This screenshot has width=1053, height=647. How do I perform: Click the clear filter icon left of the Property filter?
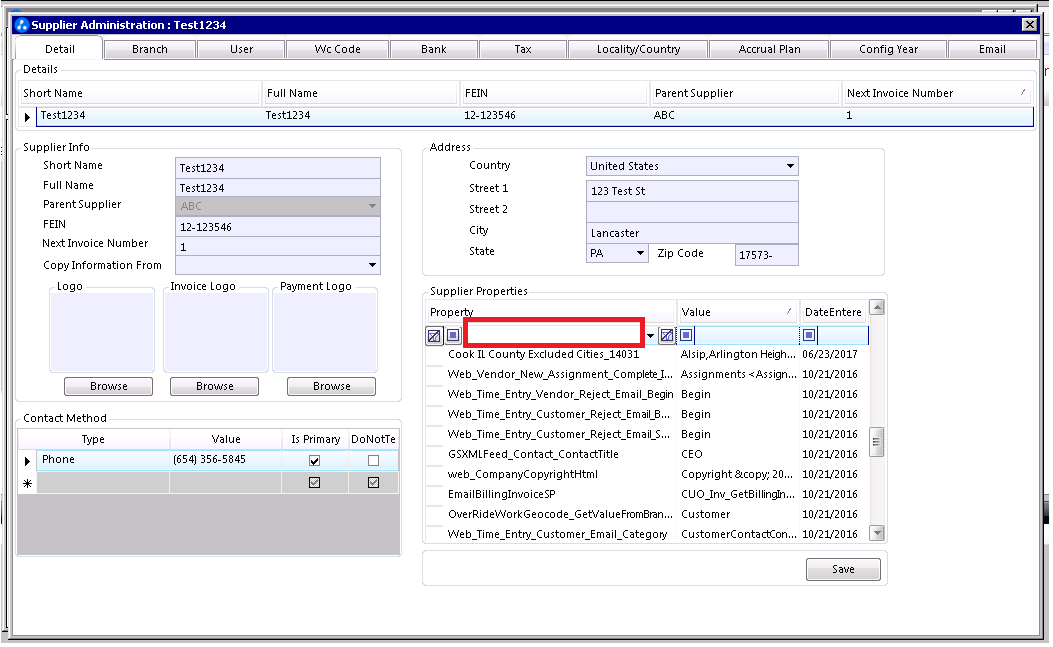tap(434, 335)
